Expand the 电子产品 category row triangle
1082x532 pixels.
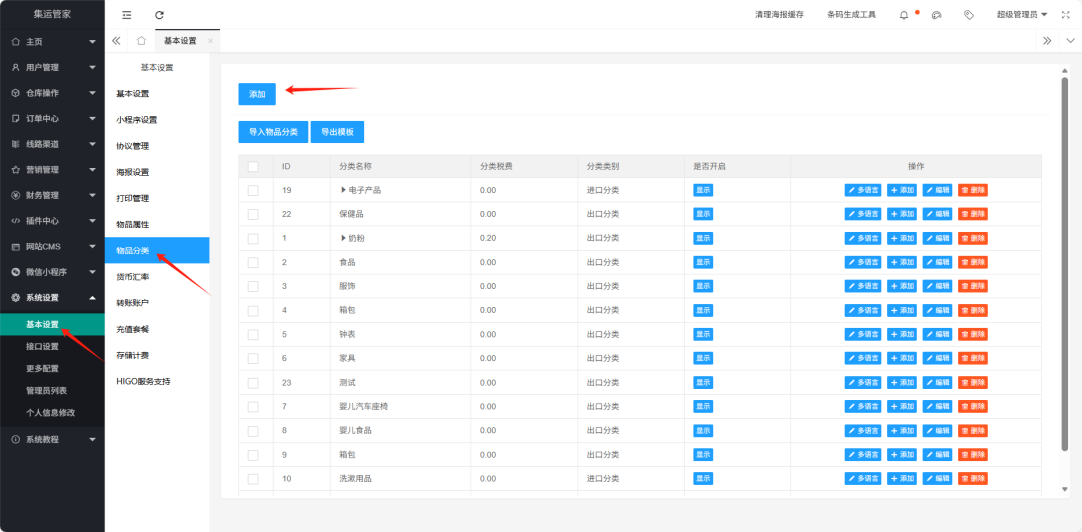pos(343,190)
